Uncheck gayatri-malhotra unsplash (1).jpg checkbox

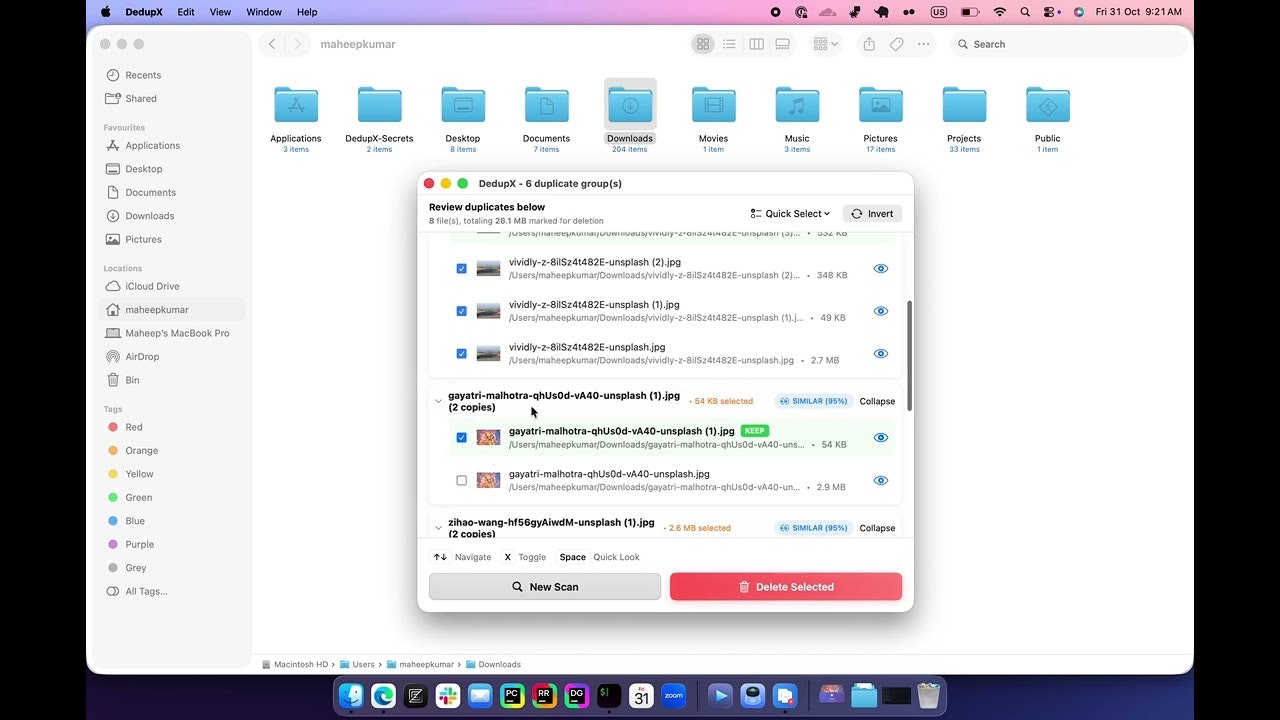[x=461, y=438]
